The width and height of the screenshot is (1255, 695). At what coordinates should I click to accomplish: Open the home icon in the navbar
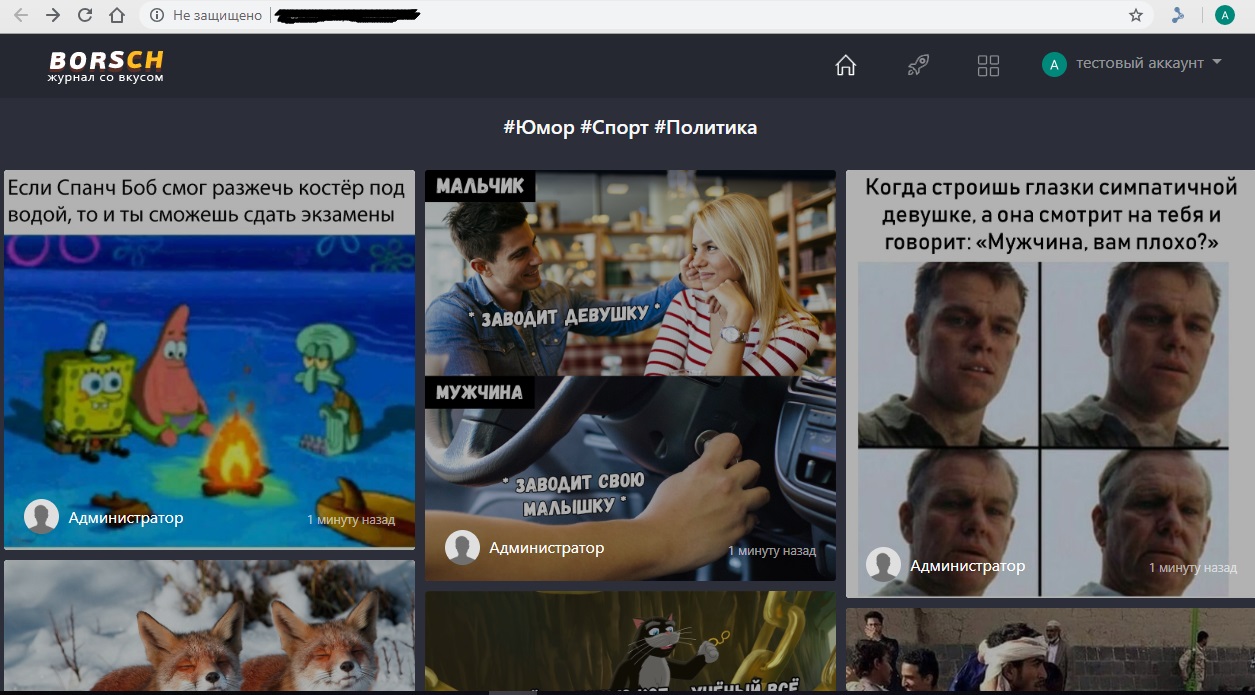(x=846, y=66)
